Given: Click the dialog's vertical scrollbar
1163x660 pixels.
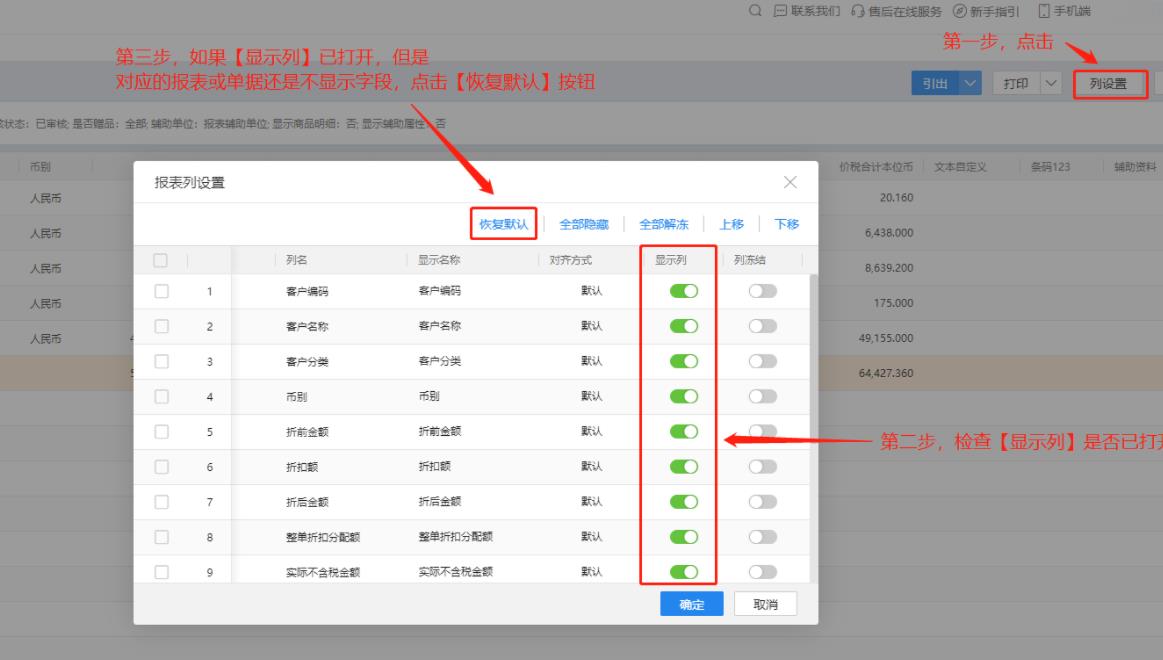Looking at the screenshot, I should pyautogui.click(x=814, y=428).
